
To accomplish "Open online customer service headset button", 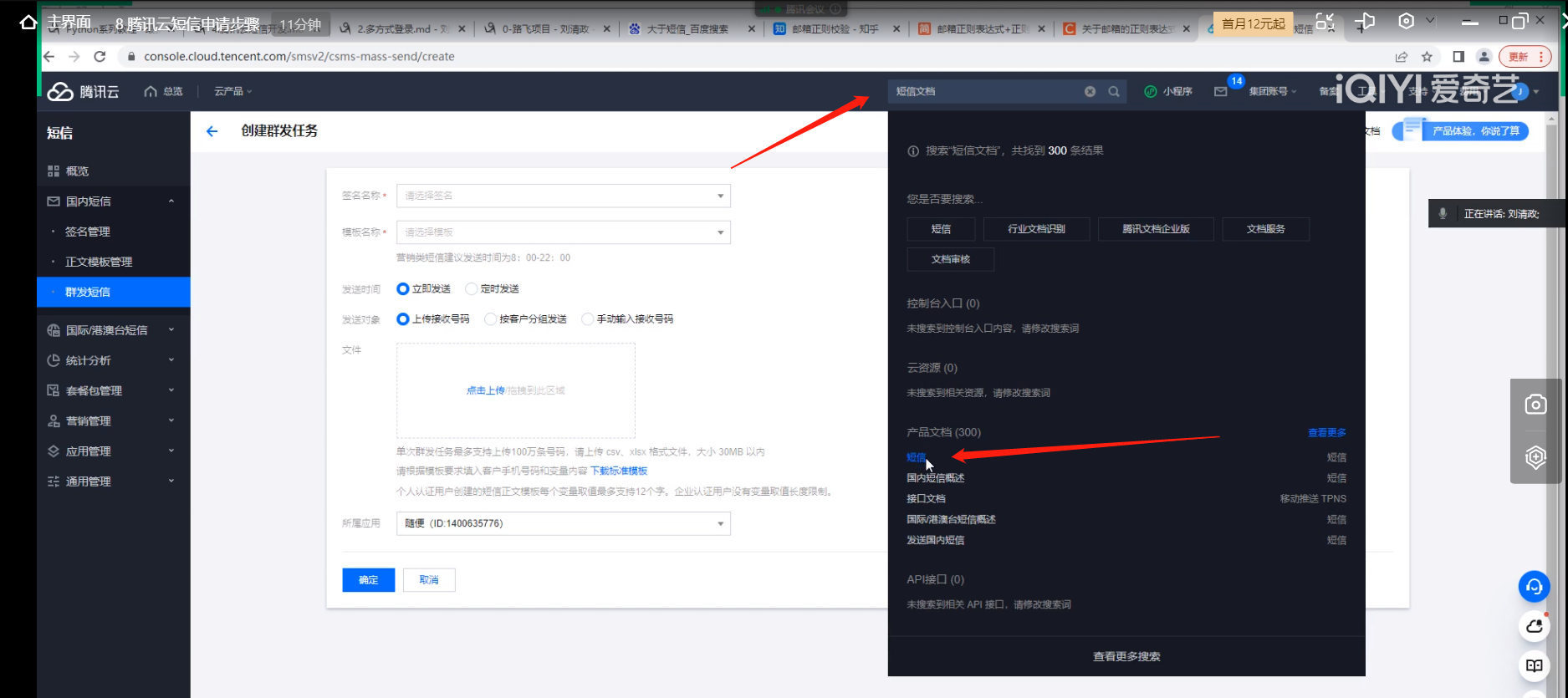I will tap(1535, 587).
